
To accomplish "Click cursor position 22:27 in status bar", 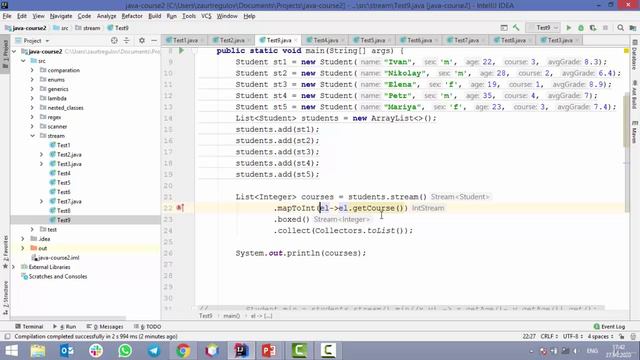I will point(529,336).
